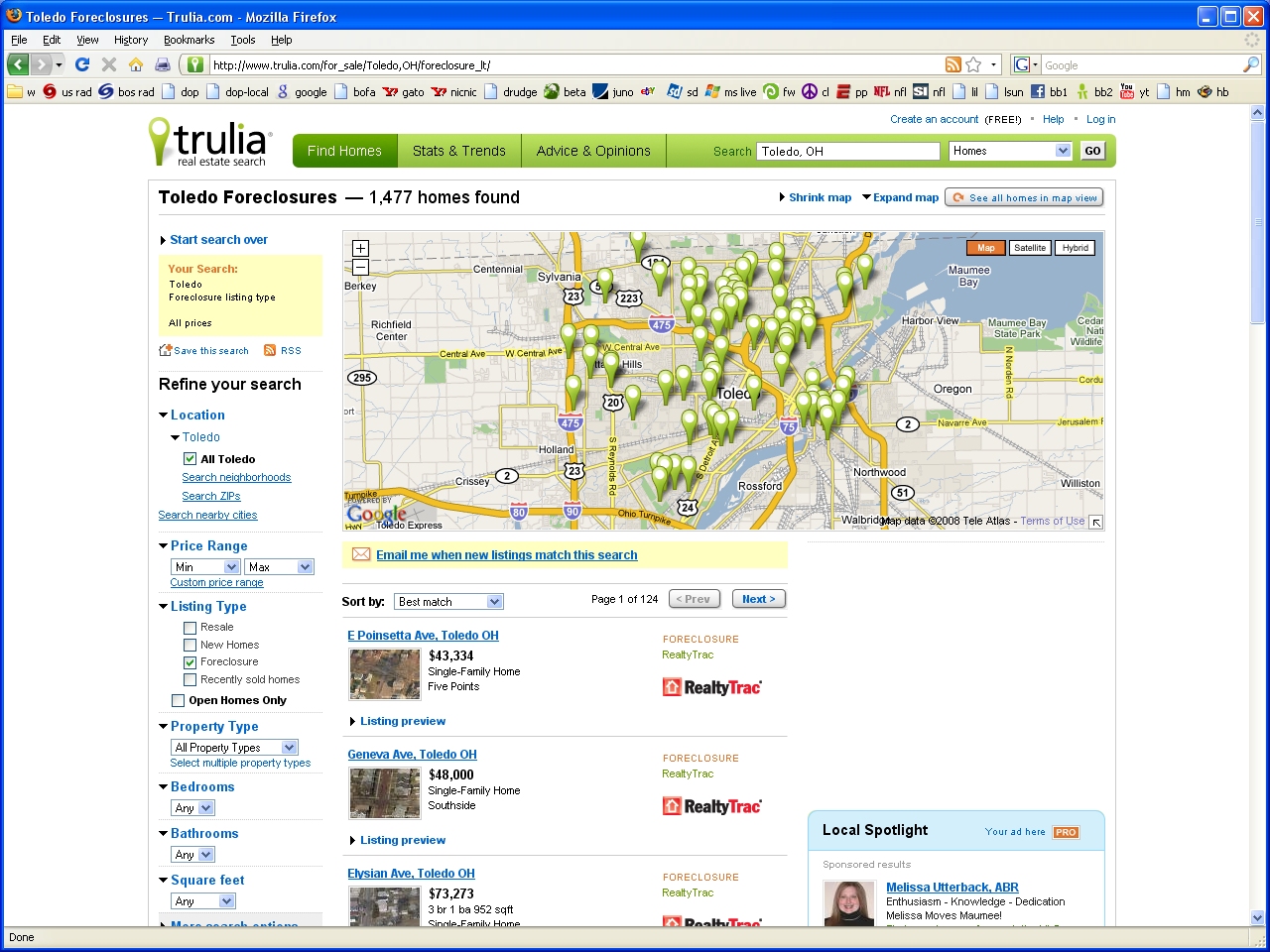Open the eBay bookmark icon
Viewport: 1270px width, 952px height.
pyautogui.click(x=648, y=91)
